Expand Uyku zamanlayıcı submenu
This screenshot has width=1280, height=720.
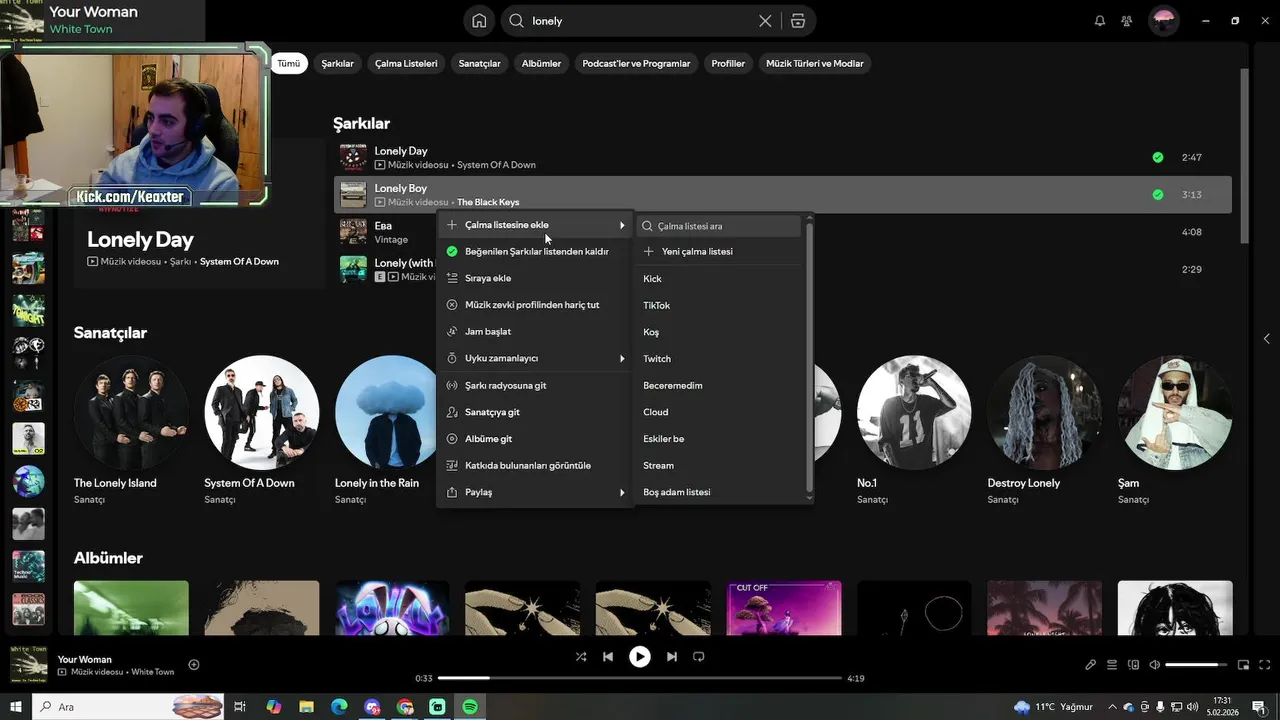click(x=535, y=358)
